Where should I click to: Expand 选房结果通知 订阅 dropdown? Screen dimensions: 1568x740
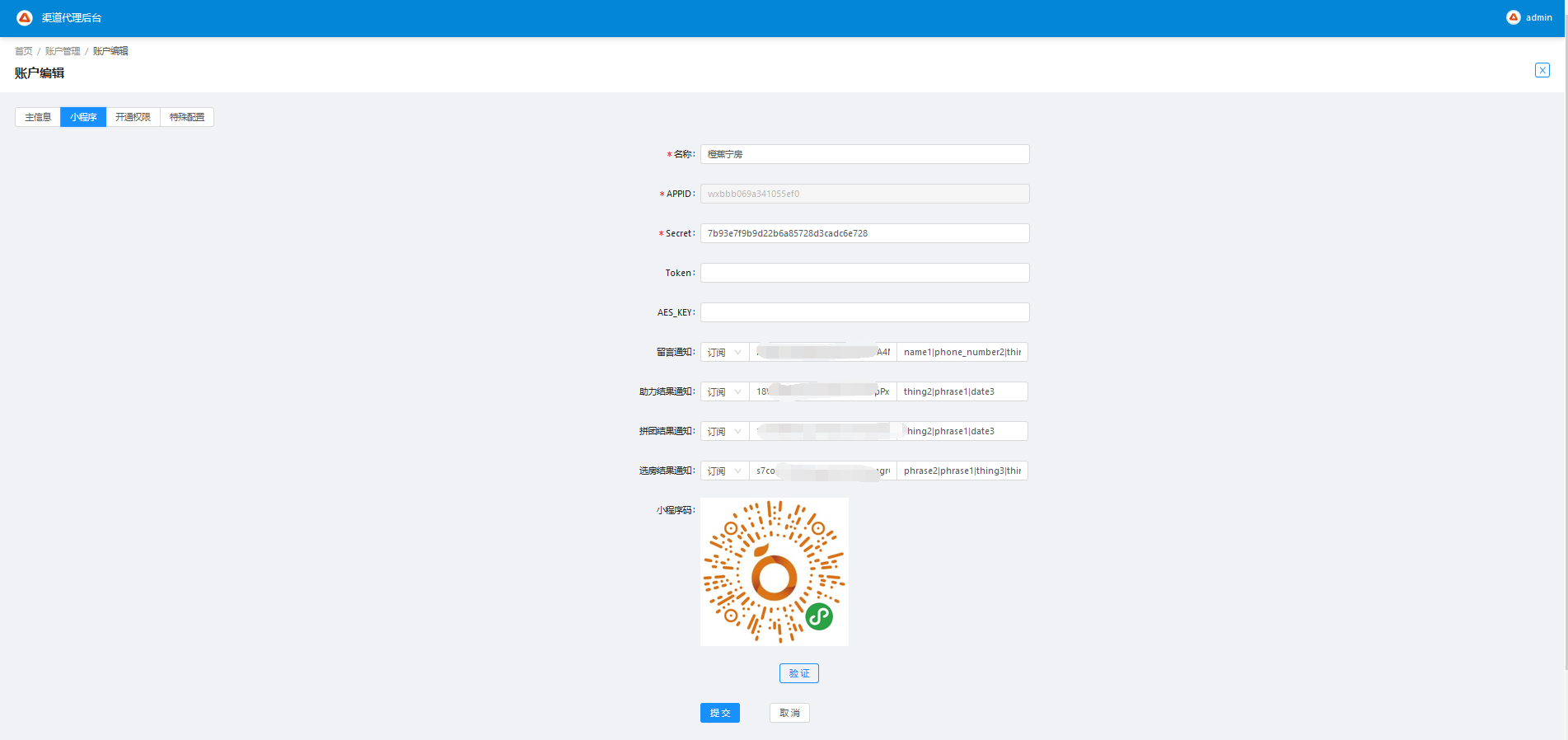(x=725, y=471)
